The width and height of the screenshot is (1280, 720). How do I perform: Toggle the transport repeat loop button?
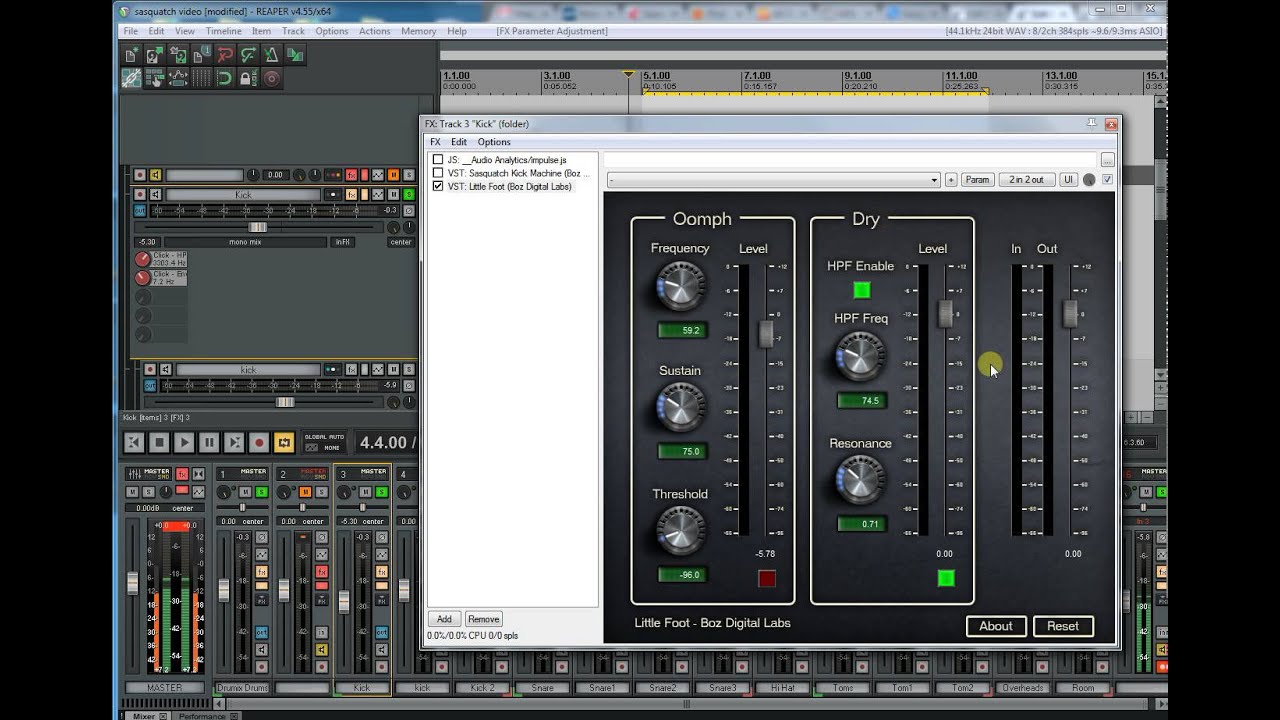pos(284,442)
